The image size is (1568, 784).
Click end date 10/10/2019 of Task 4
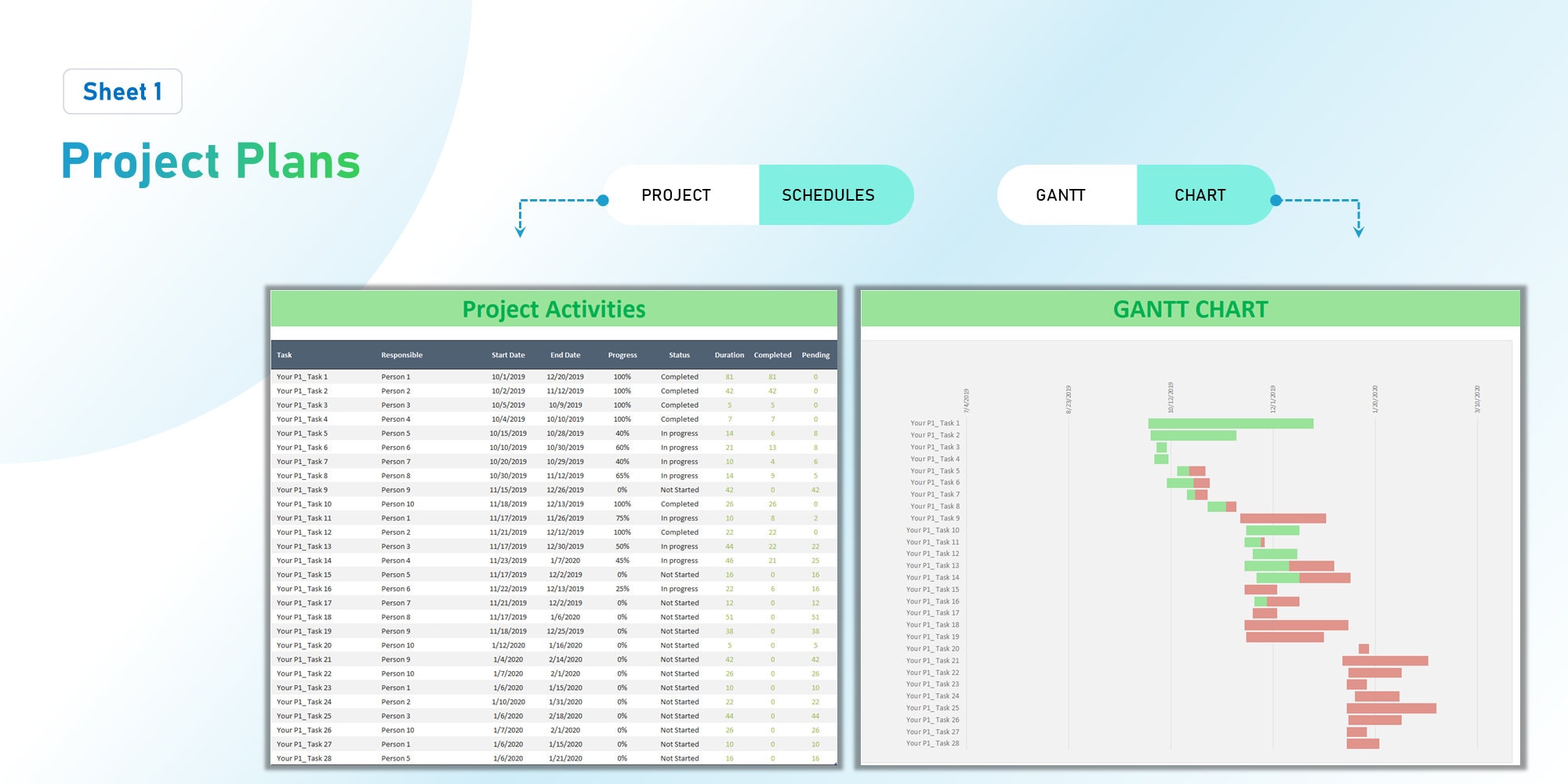tap(565, 419)
